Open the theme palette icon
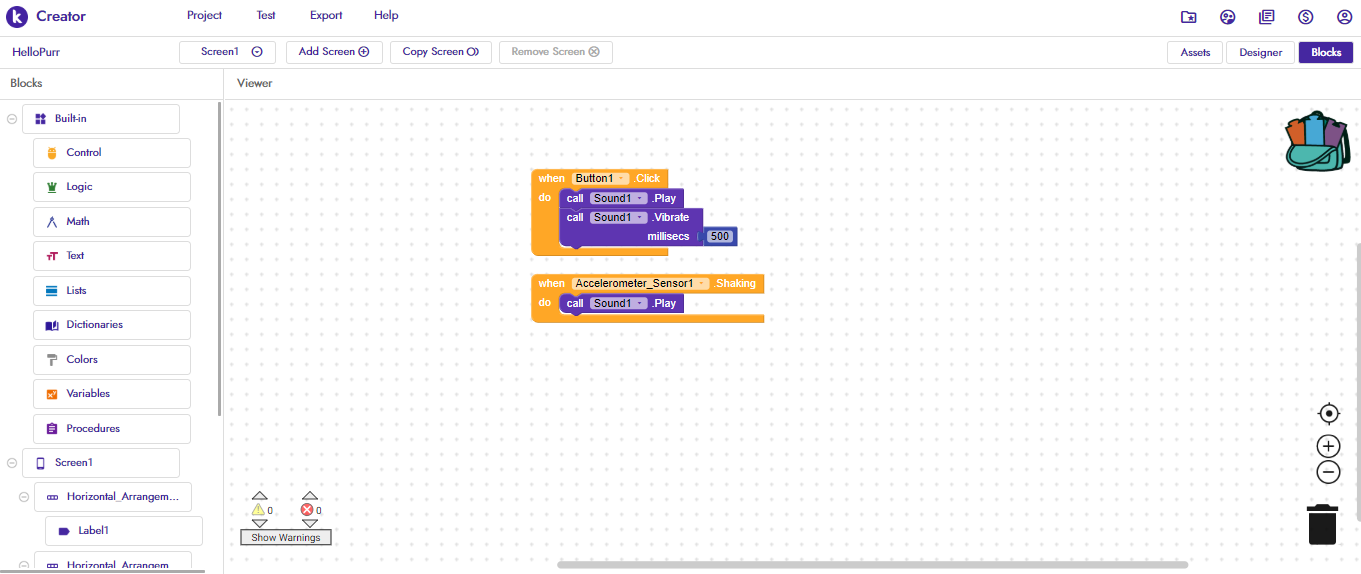 (x=1227, y=17)
